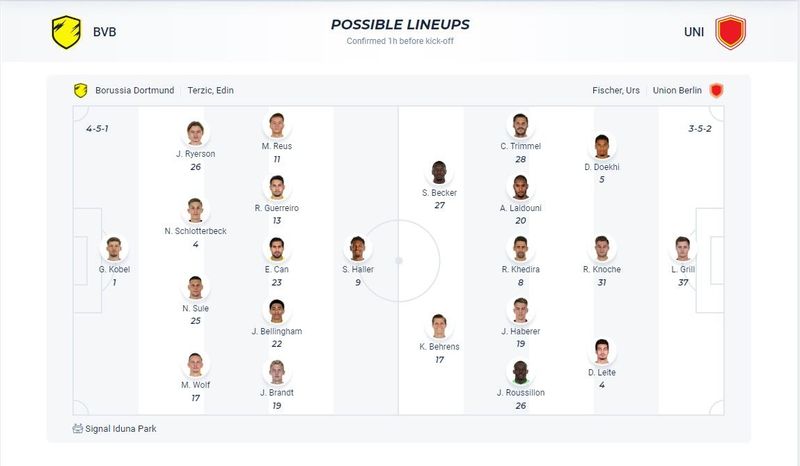Open L. Grill goalkeeper photo

point(683,249)
